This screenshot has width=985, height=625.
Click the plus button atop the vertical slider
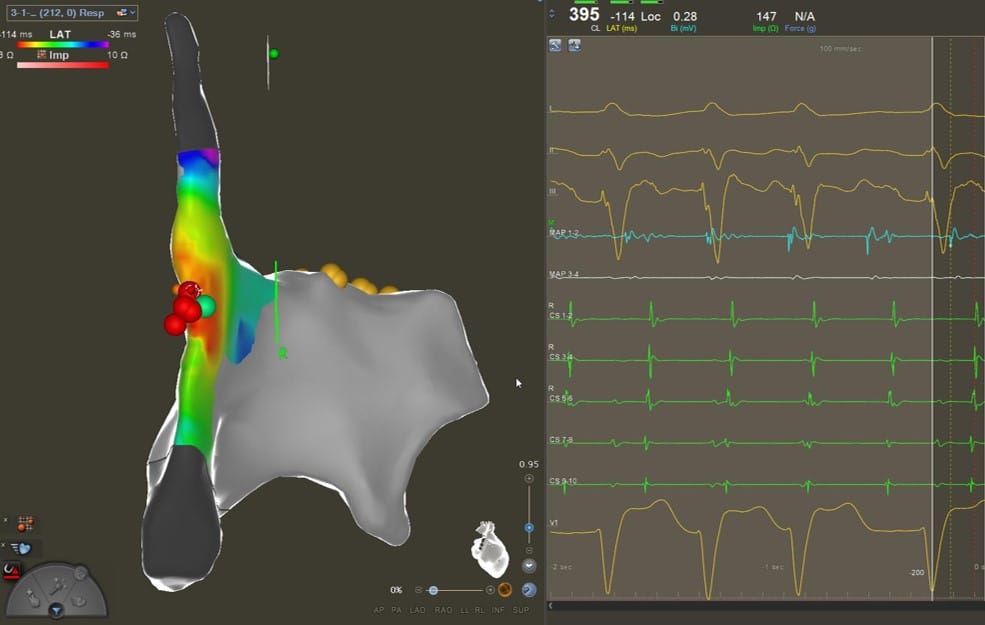(529, 479)
